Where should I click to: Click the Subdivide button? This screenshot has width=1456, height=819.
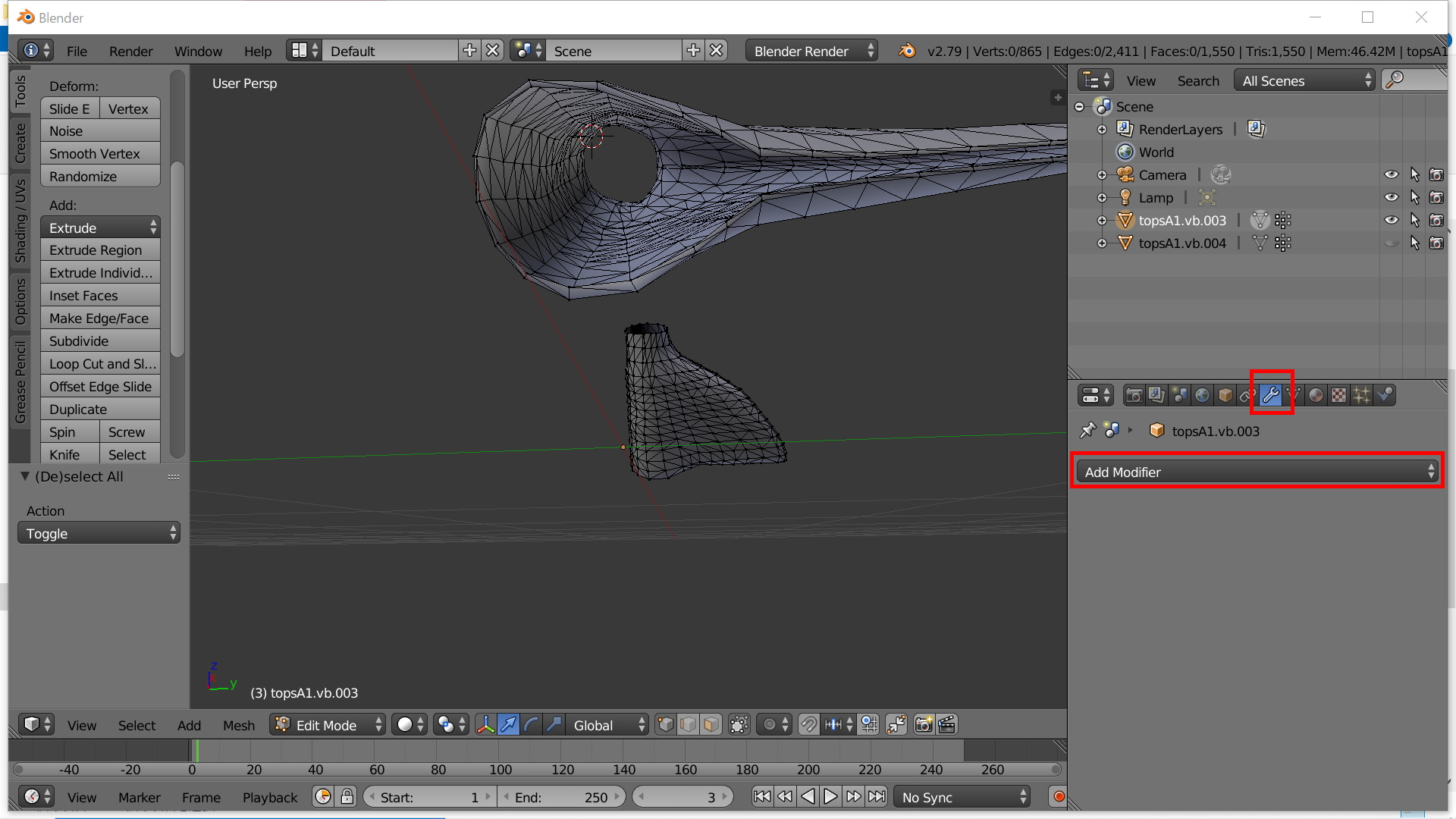(100, 341)
